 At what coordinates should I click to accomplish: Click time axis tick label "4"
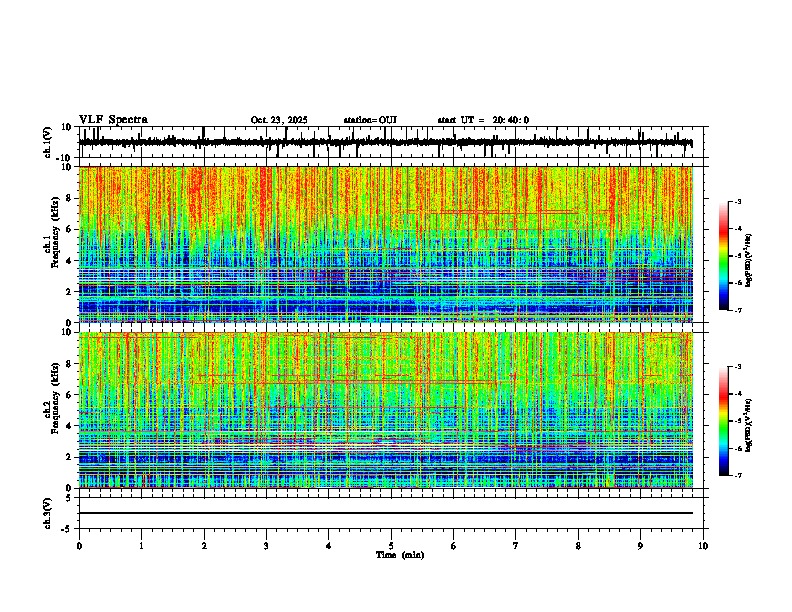coord(329,546)
